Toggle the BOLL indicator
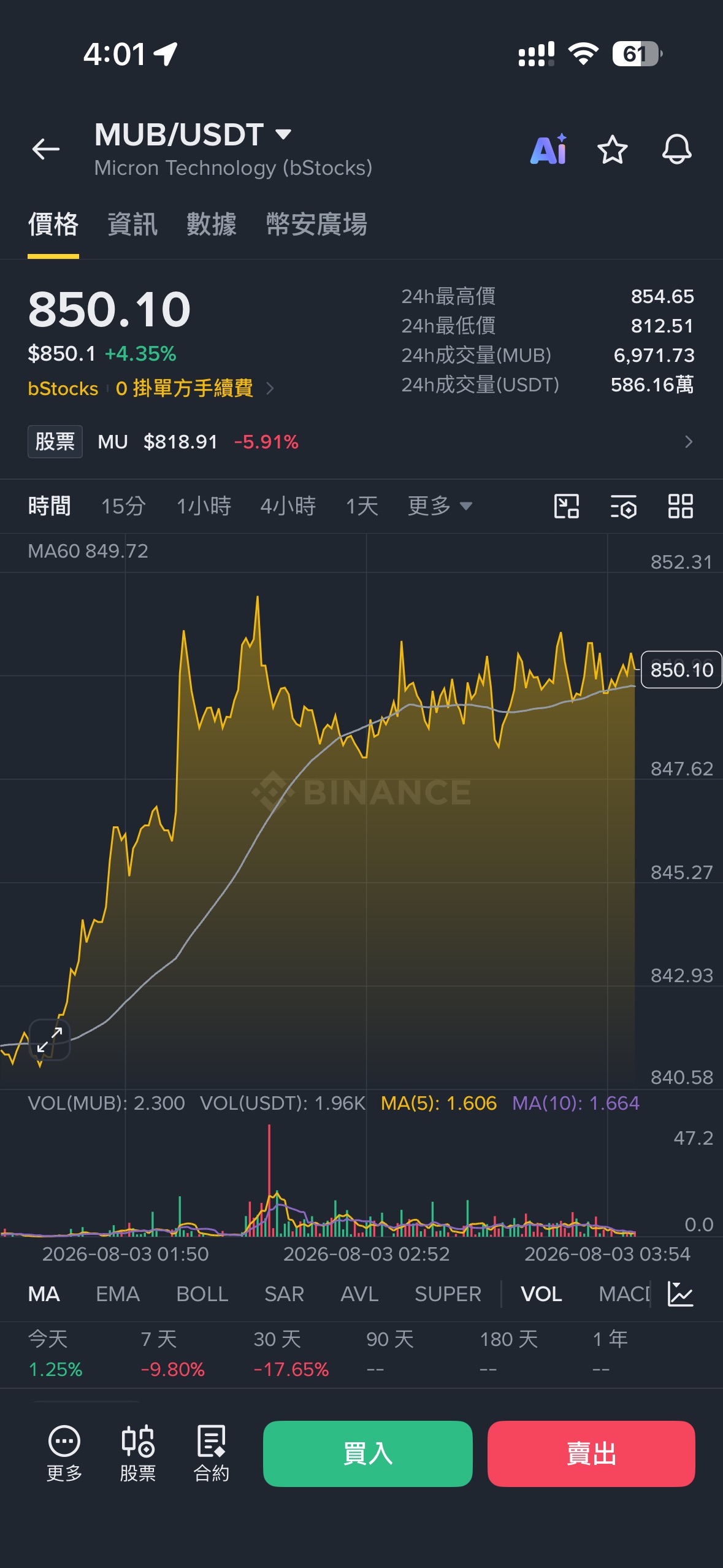Viewport: 723px width, 1568px height. tap(202, 1294)
